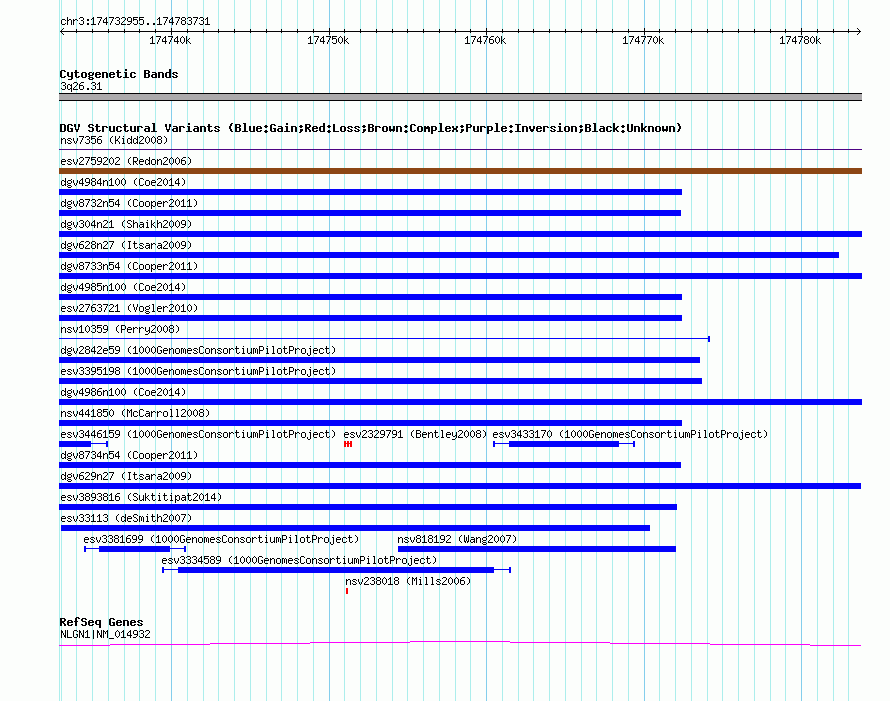Viewport: 890px width, 701px height.
Task: Click the RefSeq Genes track title
Action: coord(101,622)
